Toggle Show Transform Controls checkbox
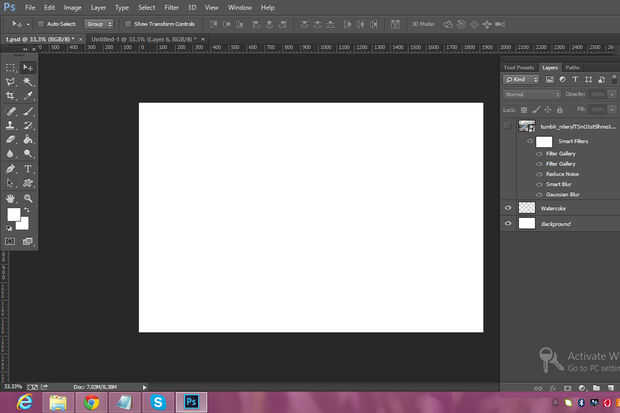Screen dimensions: 620x413 point(128,22)
